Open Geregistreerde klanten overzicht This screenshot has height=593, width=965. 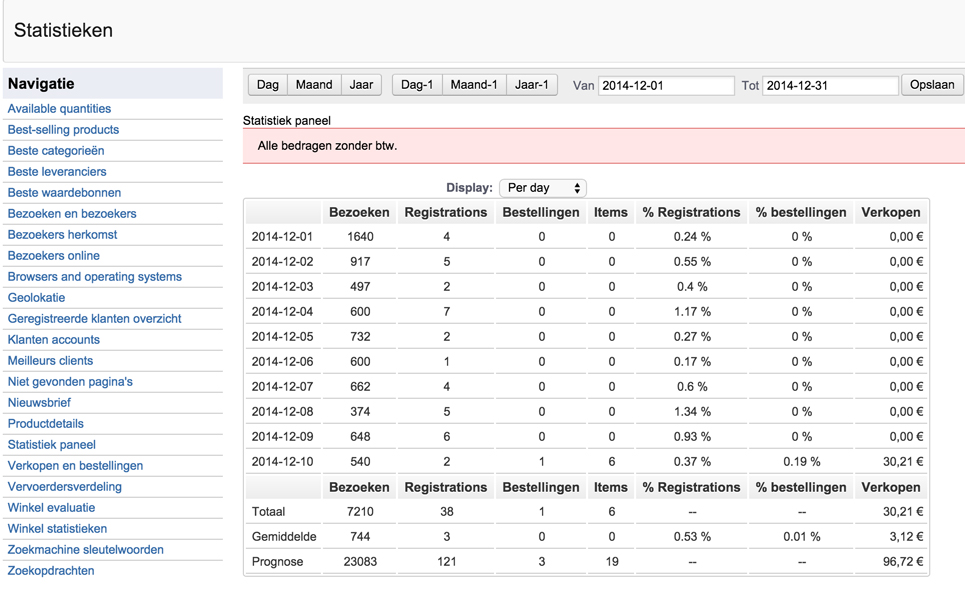(x=94, y=319)
